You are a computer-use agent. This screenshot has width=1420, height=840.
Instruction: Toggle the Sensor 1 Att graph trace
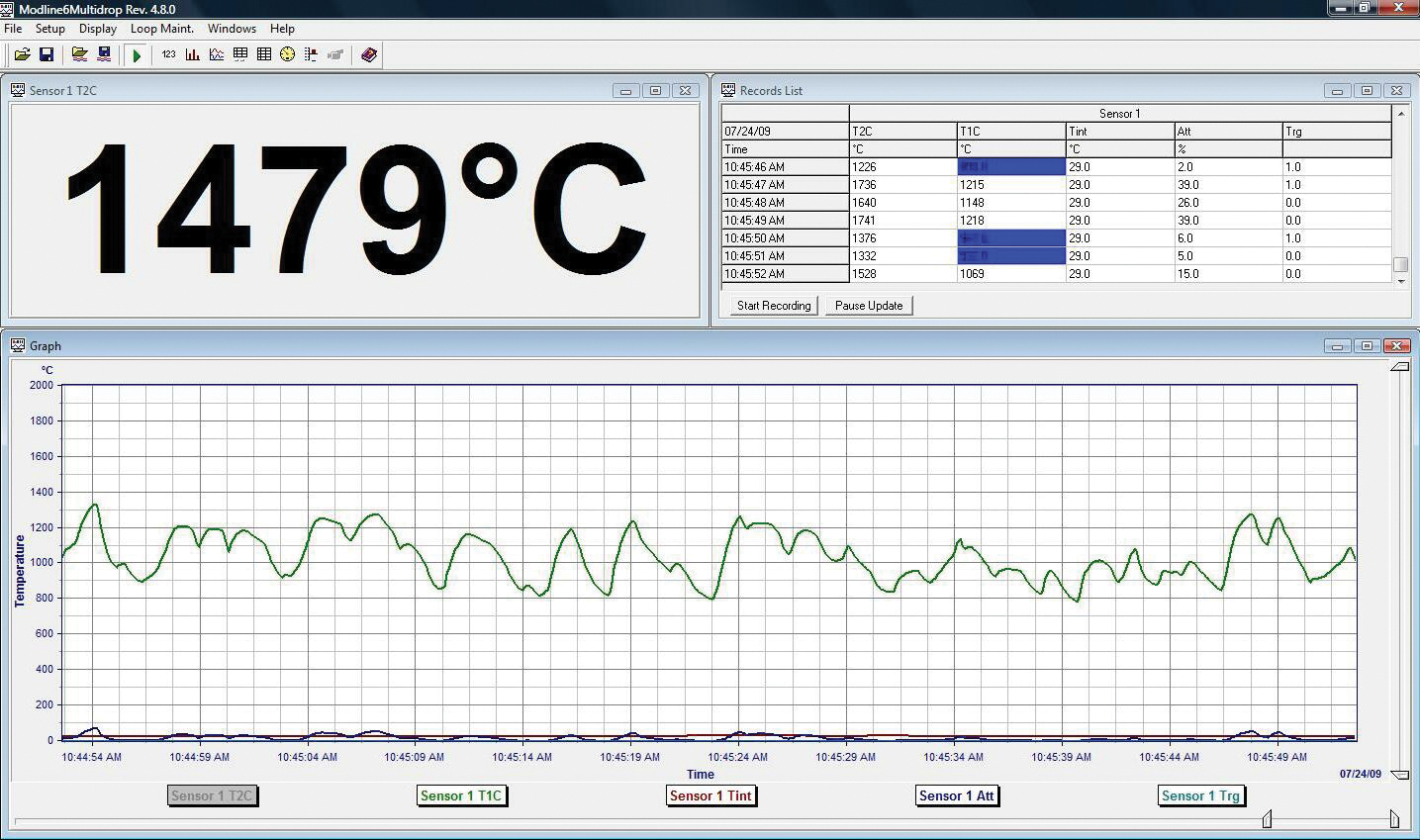956,795
